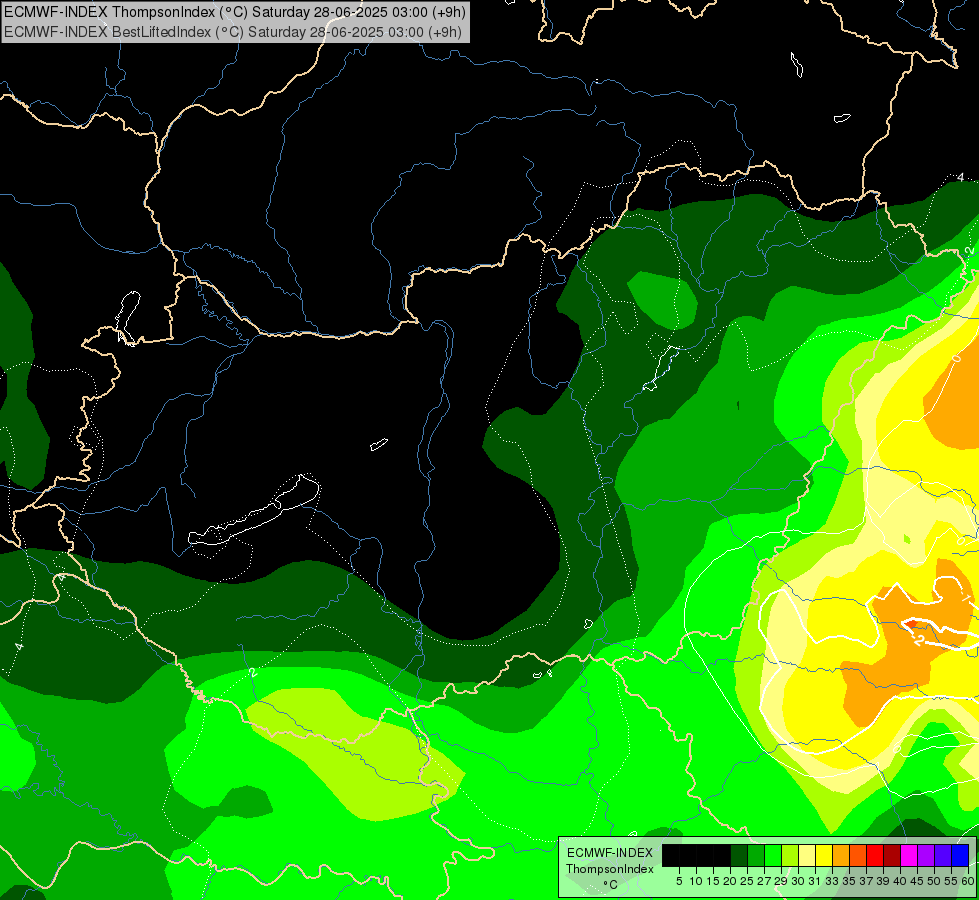
Task: Click the legend tick label 60
Action: click(968, 881)
